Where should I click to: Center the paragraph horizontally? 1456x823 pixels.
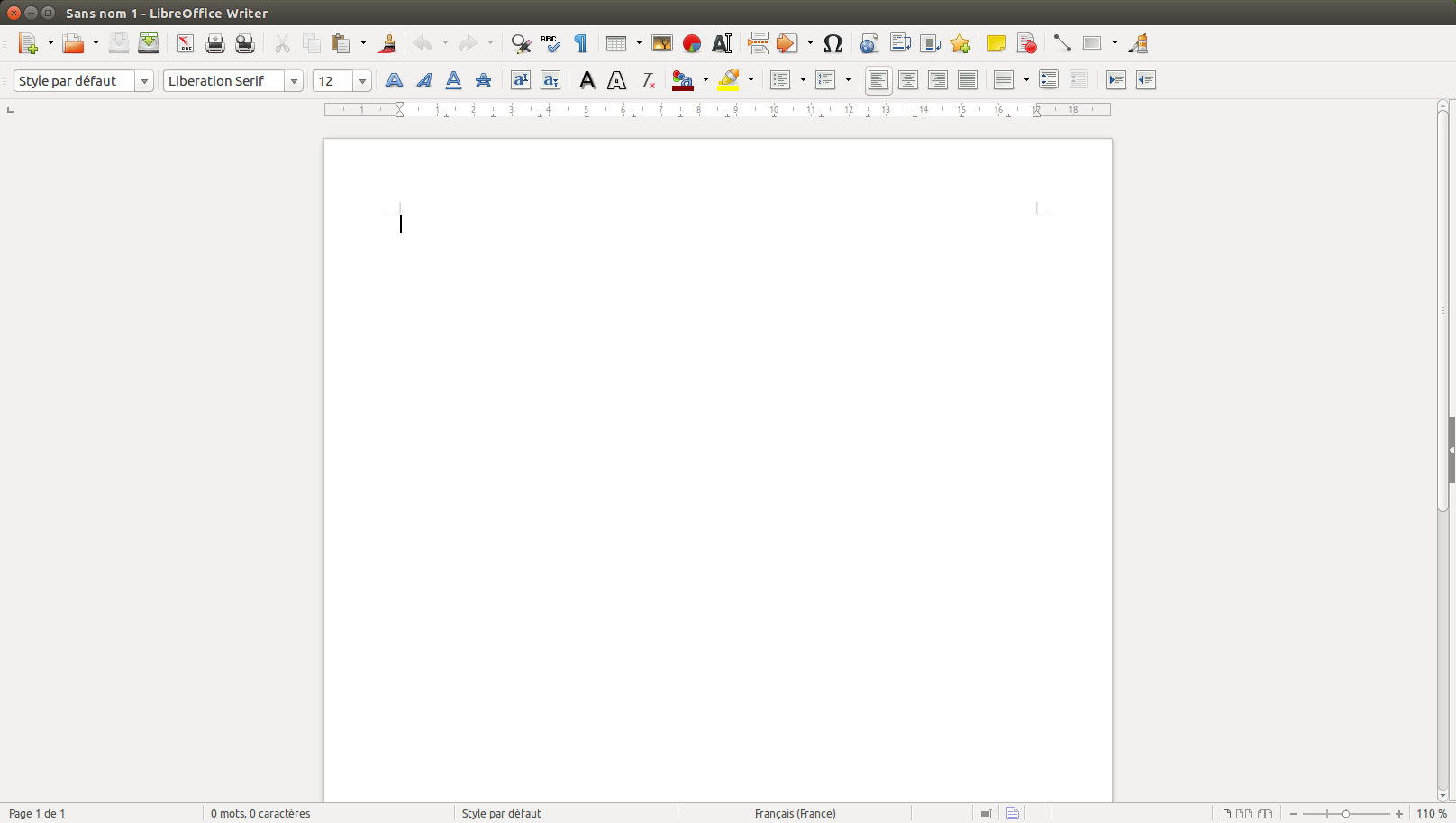pos(908,80)
